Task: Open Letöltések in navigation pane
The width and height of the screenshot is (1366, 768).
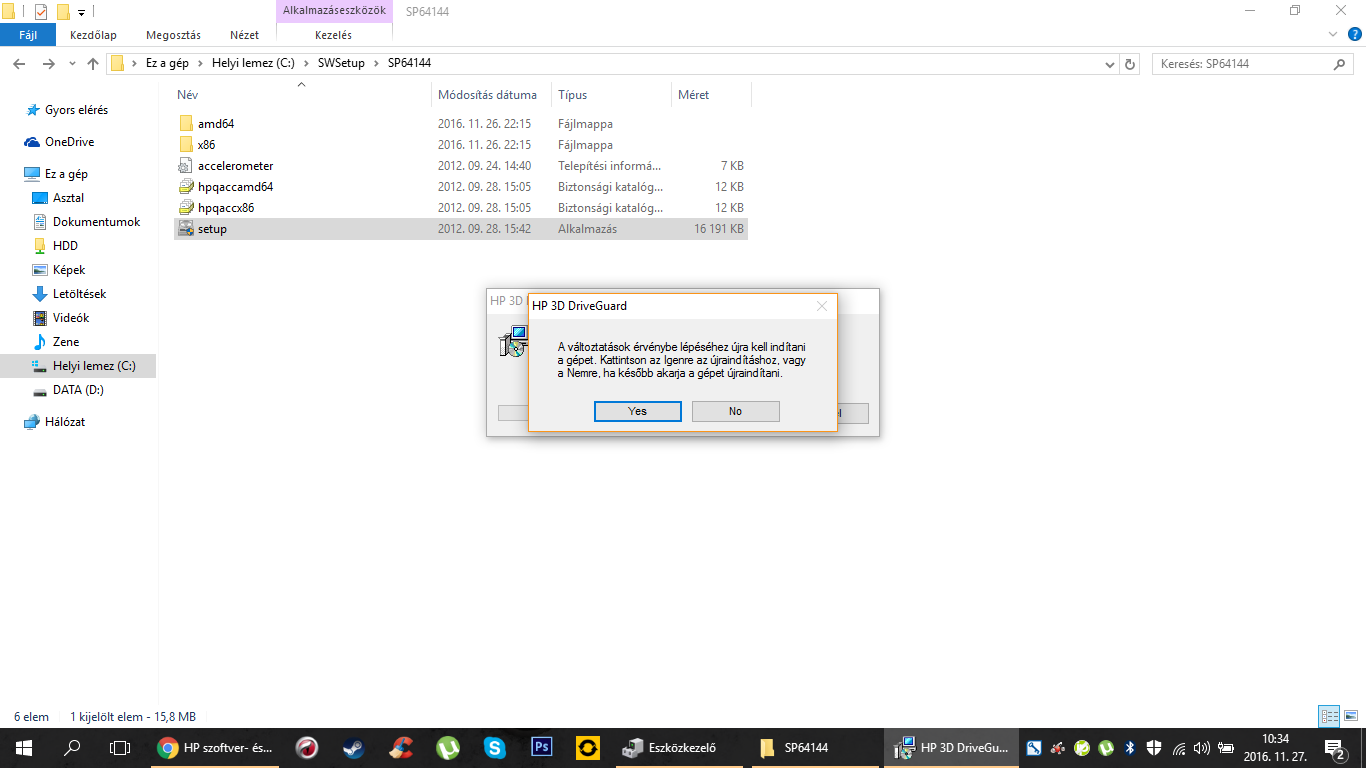Action: (79, 294)
